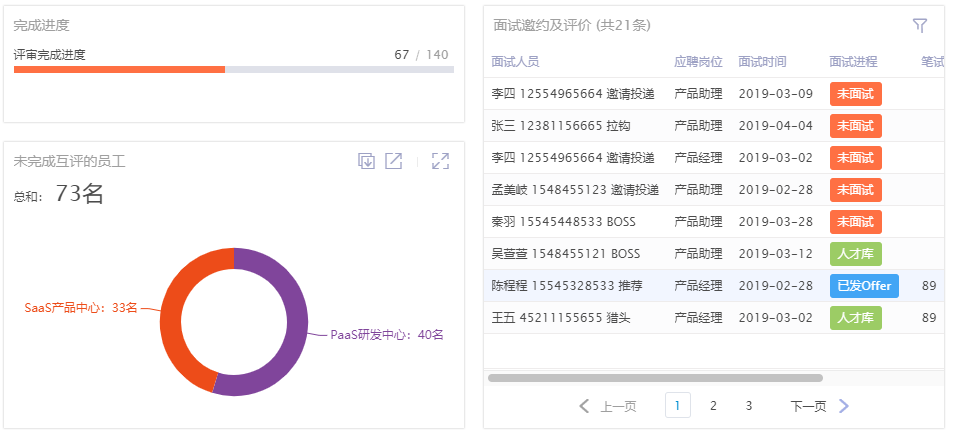Click the date 2019-03-28 cell
This screenshot has height=432, width=956.
point(776,222)
